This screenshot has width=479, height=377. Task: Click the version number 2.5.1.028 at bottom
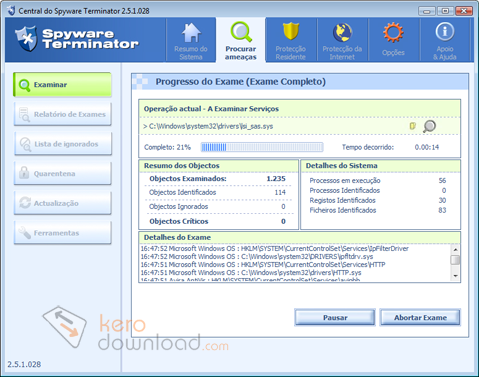click(x=24, y=364)
